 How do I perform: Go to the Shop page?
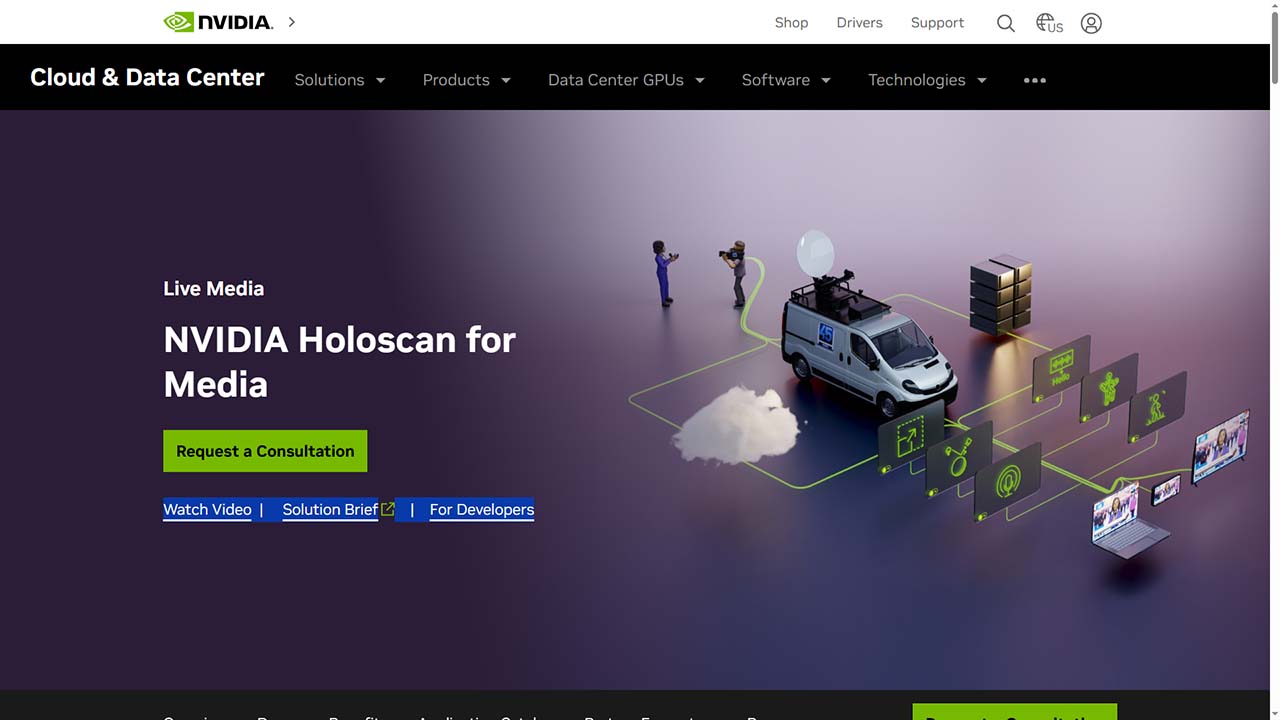pyautogui.click(x=791, y=23)
